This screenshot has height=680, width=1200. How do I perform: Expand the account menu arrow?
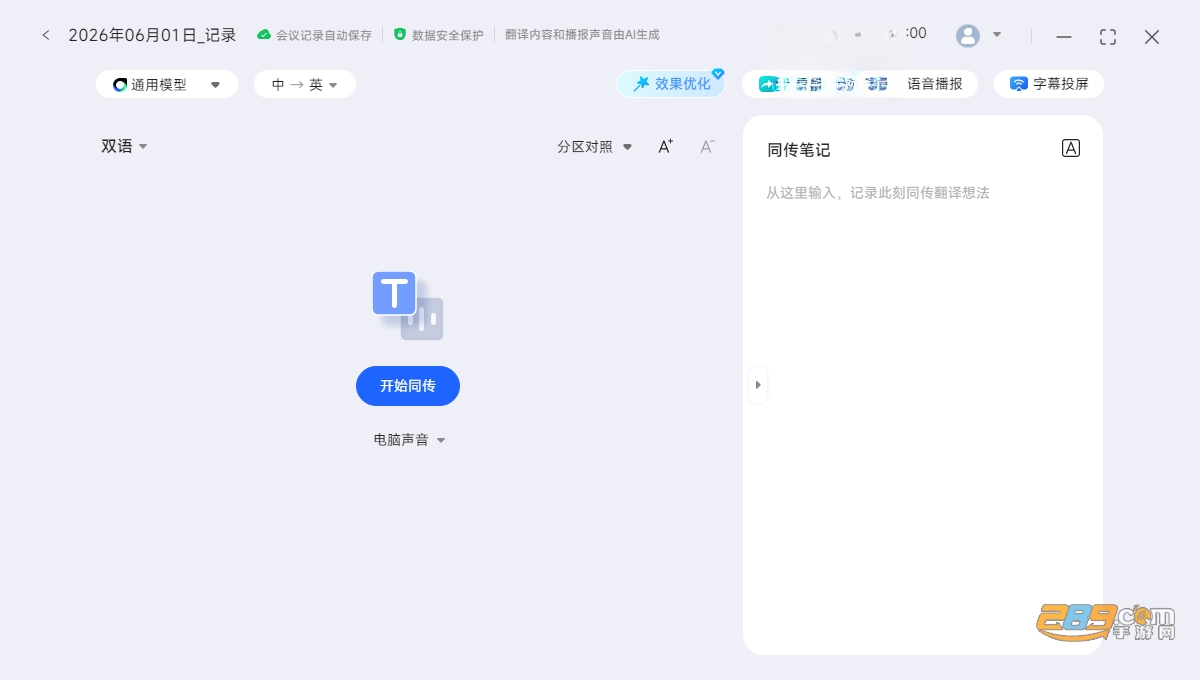coord(997,35)
